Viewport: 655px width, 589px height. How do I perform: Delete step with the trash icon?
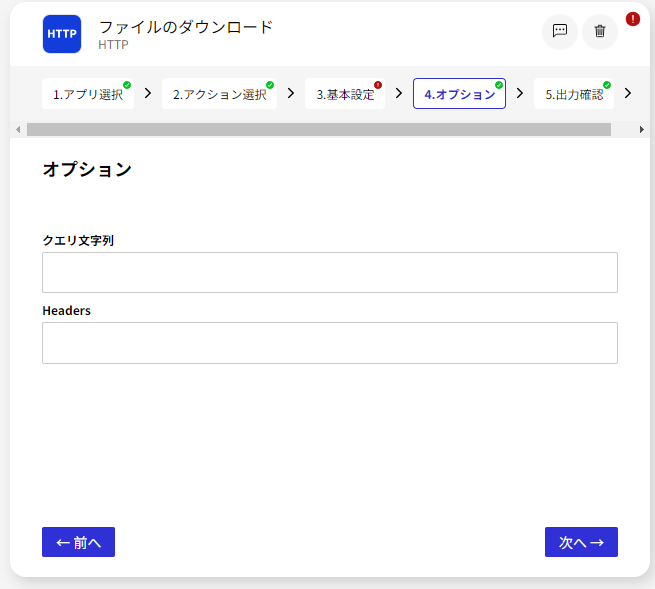599,31
